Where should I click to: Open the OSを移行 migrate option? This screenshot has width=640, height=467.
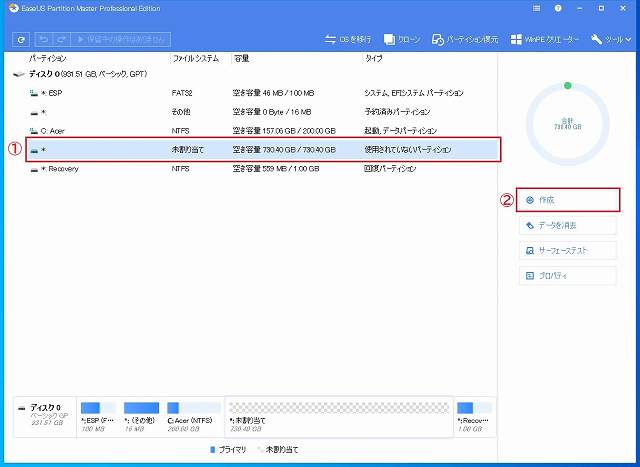click(x=348, y=40)
